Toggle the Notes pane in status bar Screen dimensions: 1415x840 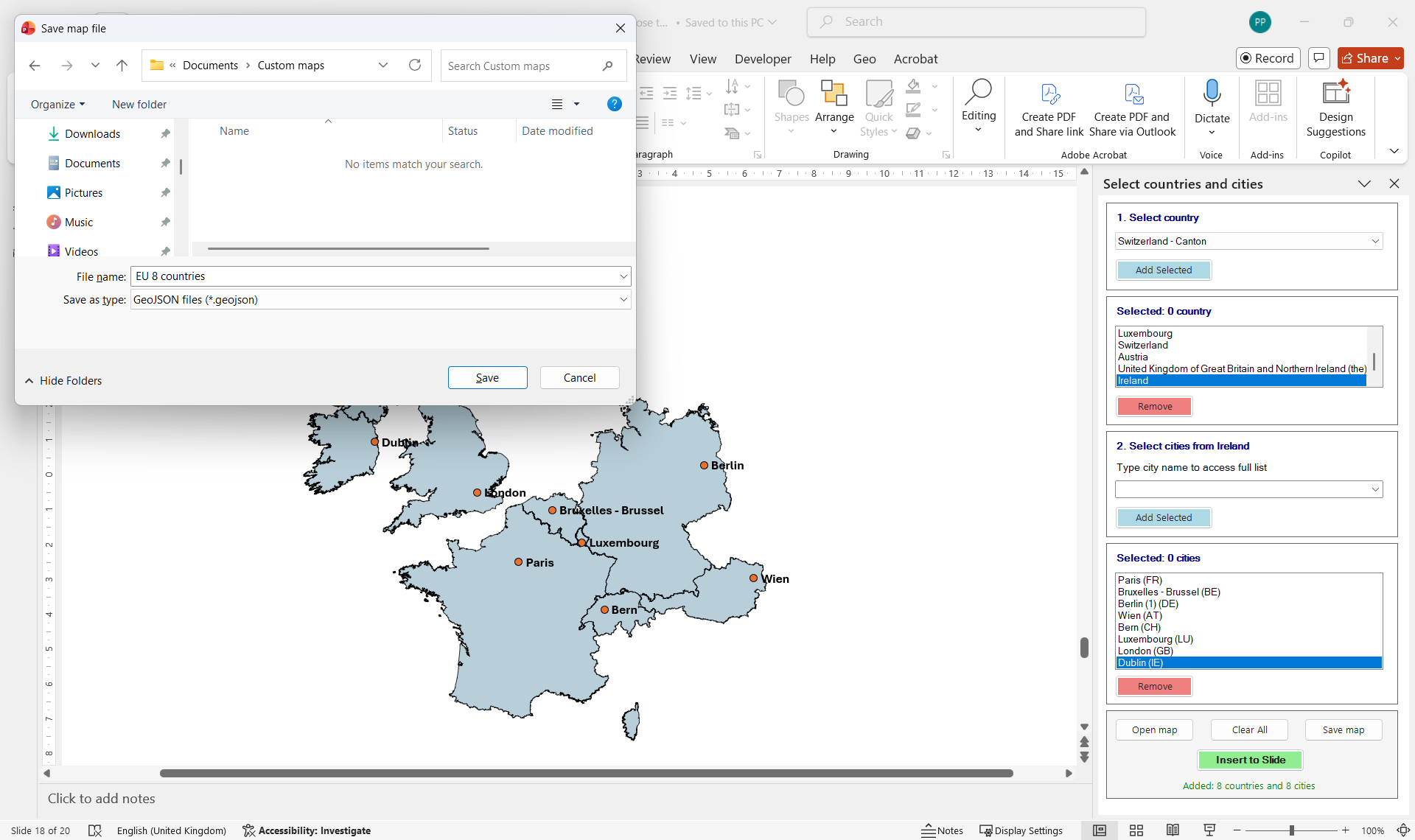(943, 830)
